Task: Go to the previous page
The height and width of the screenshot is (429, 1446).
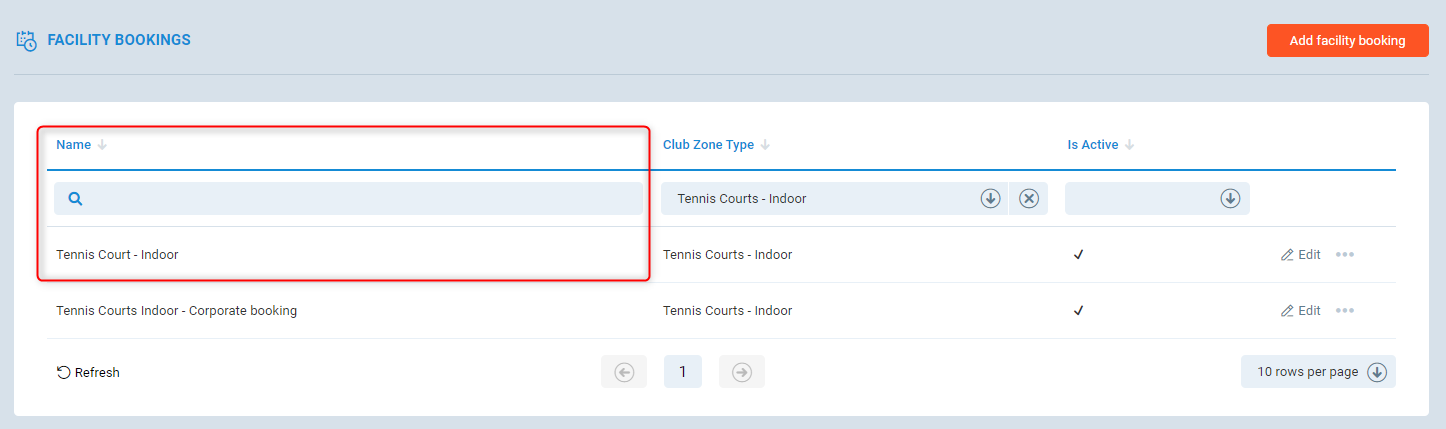Action: click(x=624, y=372)
